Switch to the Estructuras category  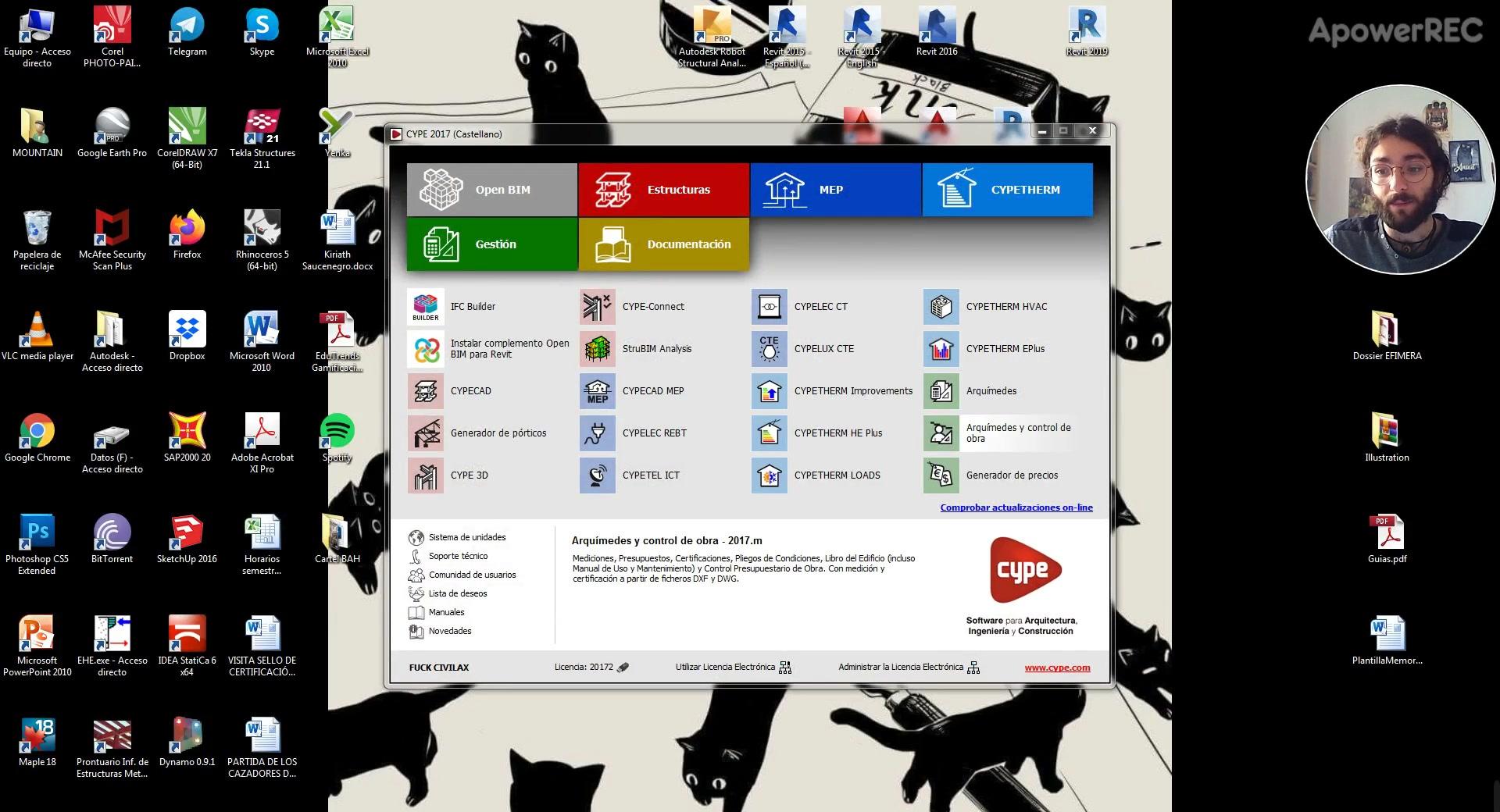(x=664, y=190)
